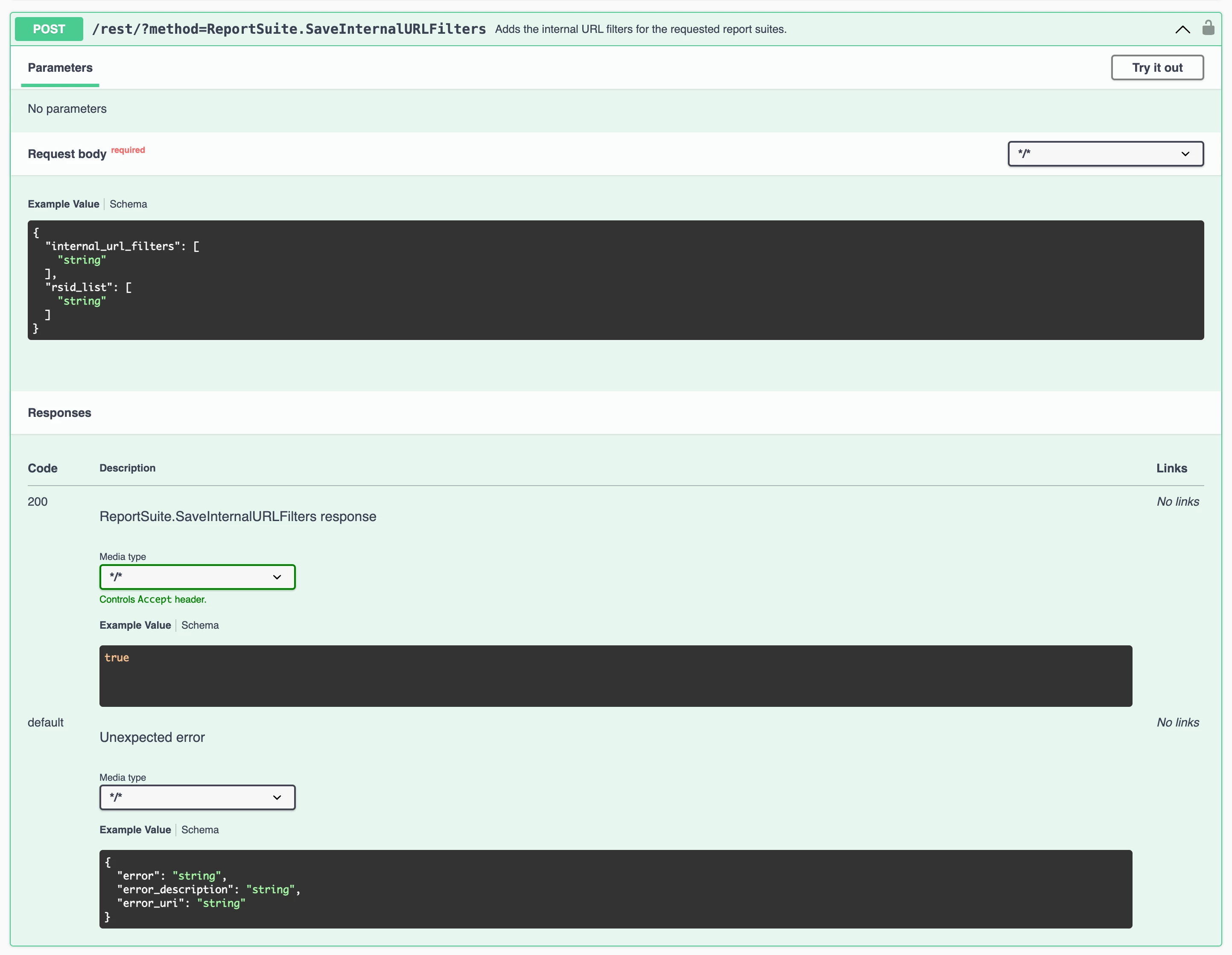
Task: Open the request body content type dropdown
Action: [1105, 153]
